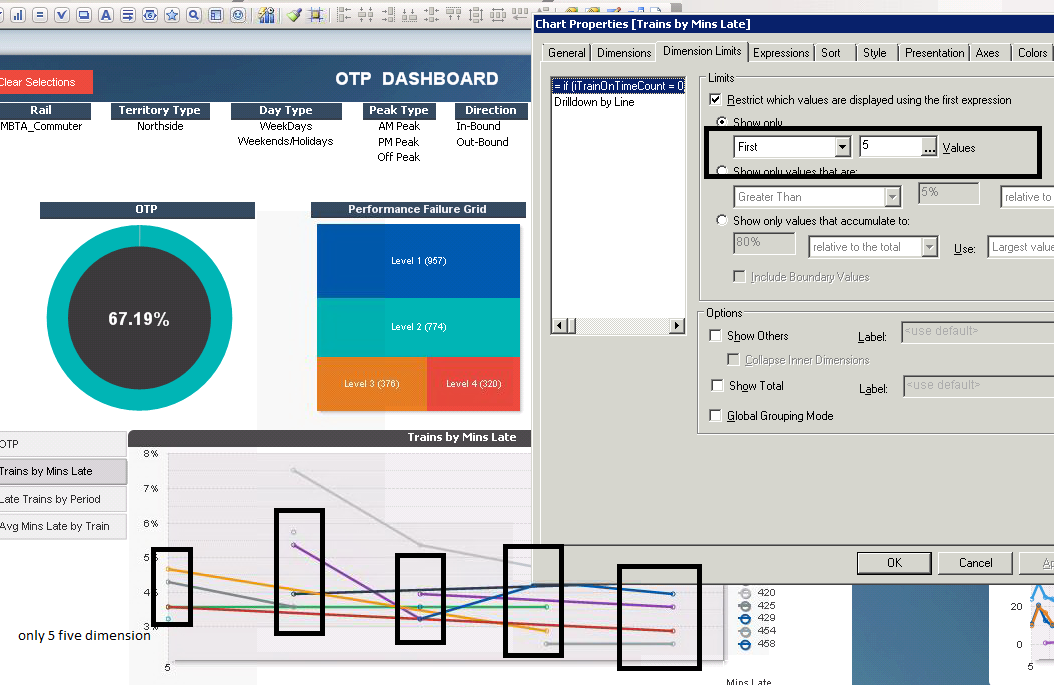
Task: Click the center vertically alignment icon
Action: click(x=432, y=15)
